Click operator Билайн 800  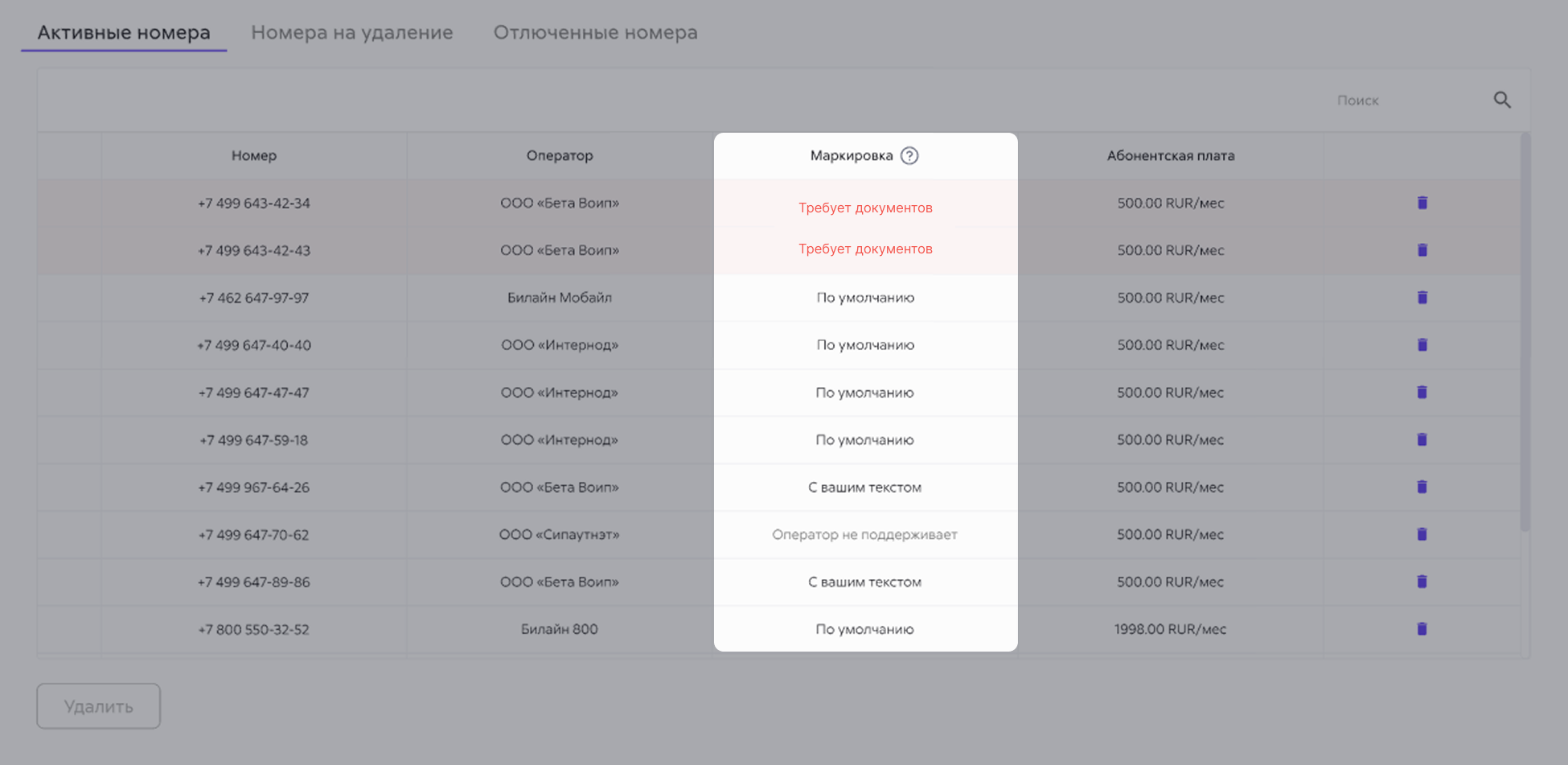tap(560, 629)
